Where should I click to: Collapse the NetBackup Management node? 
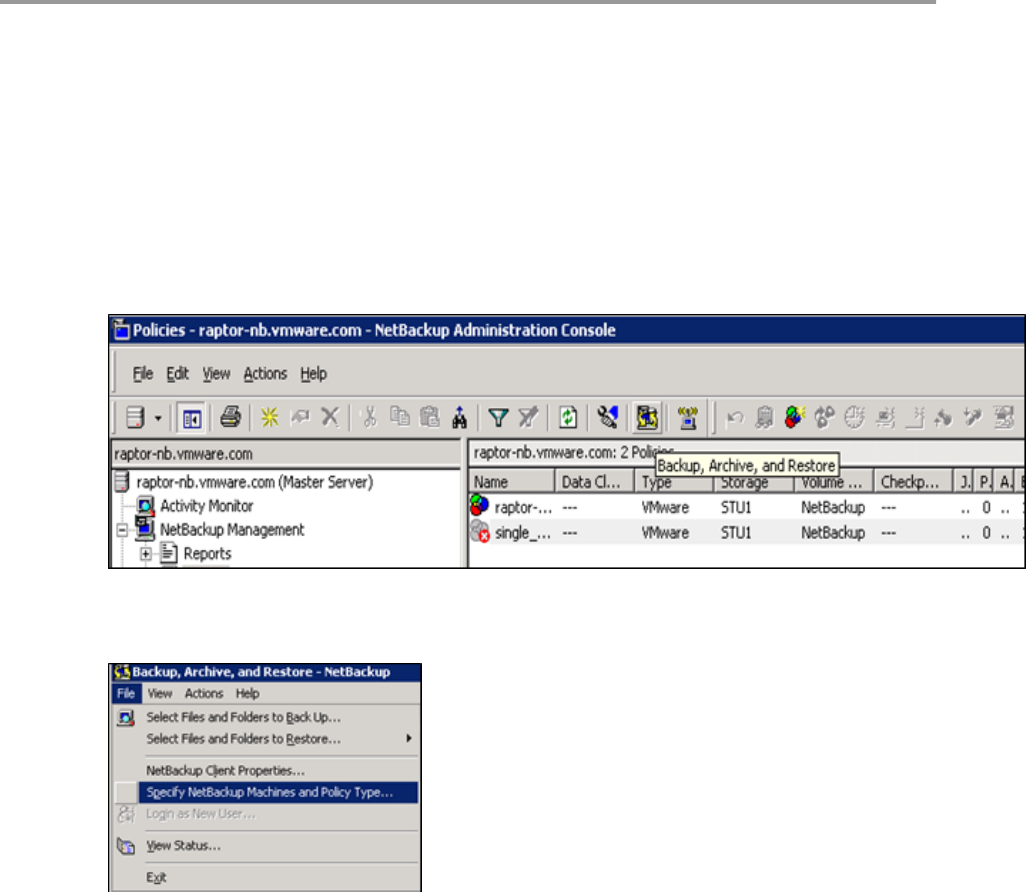pyautogui.click(x=122, y=530)
